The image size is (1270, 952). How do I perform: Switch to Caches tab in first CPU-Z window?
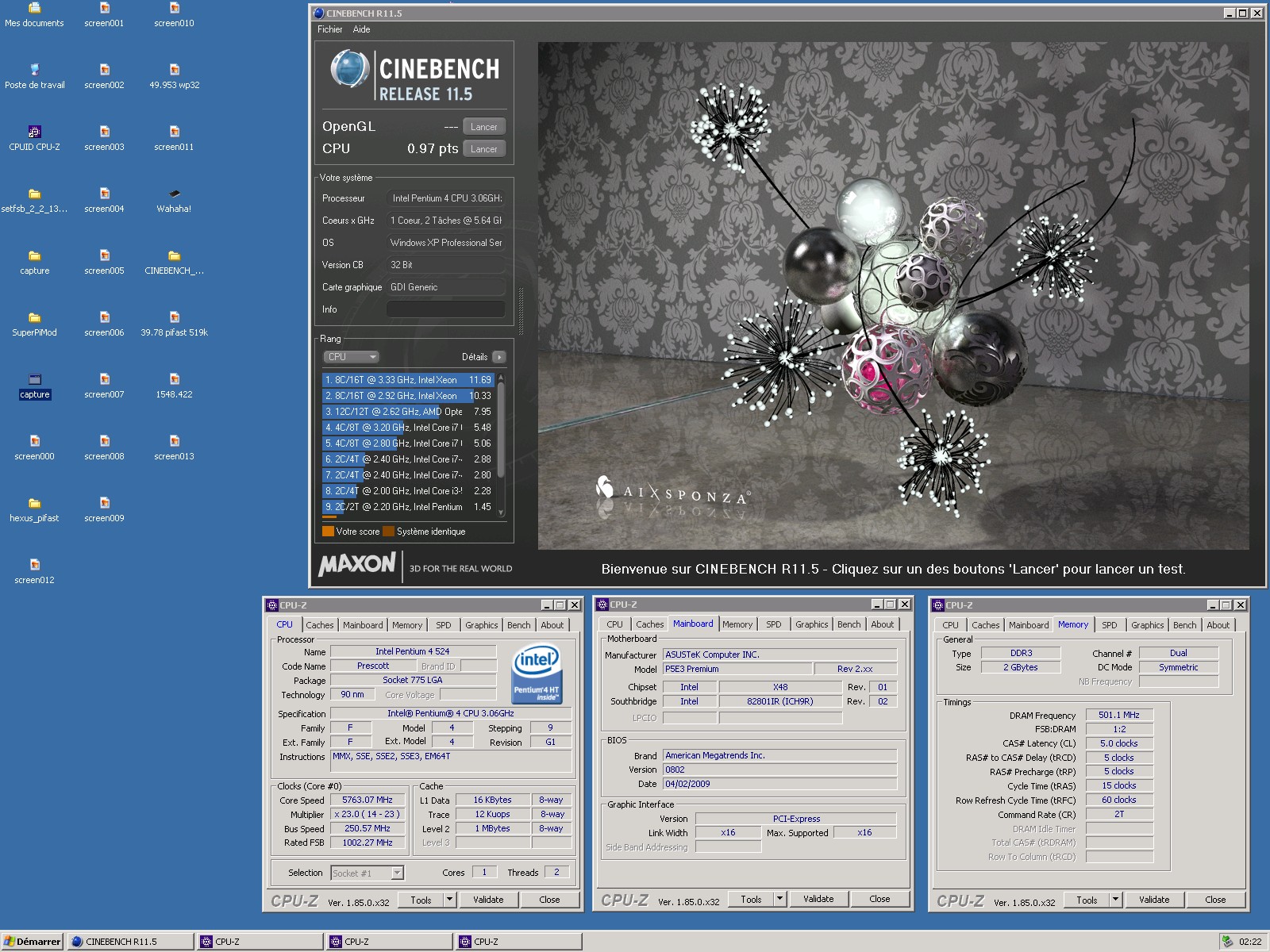point(320,625)
